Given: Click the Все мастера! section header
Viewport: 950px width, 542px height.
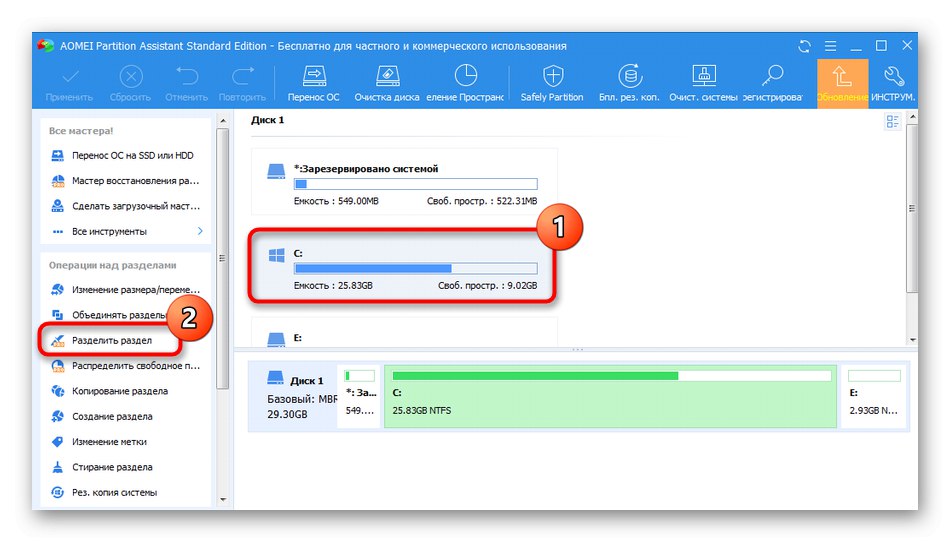Looking at the screenshot, I should [81, 131].
